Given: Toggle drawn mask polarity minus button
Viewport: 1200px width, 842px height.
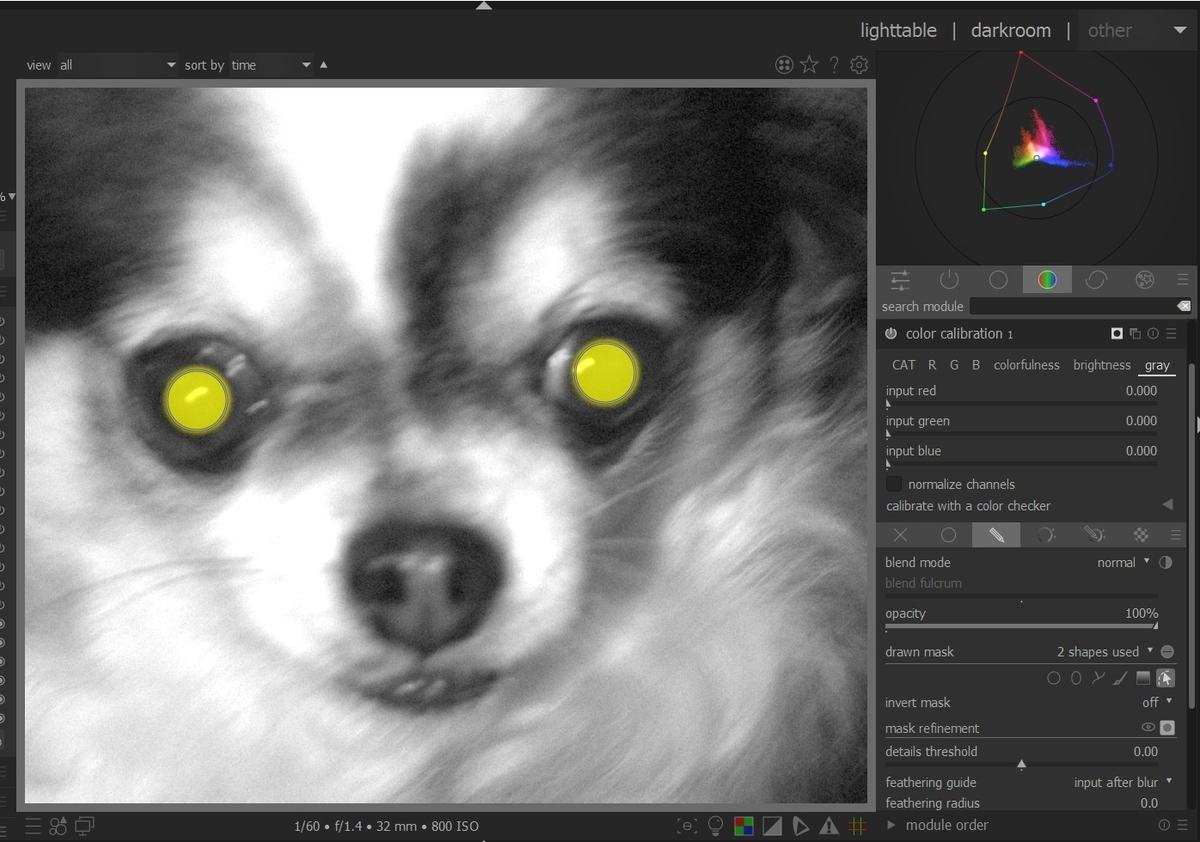Looking at the screenshot, I should (x=1167, y=652).
